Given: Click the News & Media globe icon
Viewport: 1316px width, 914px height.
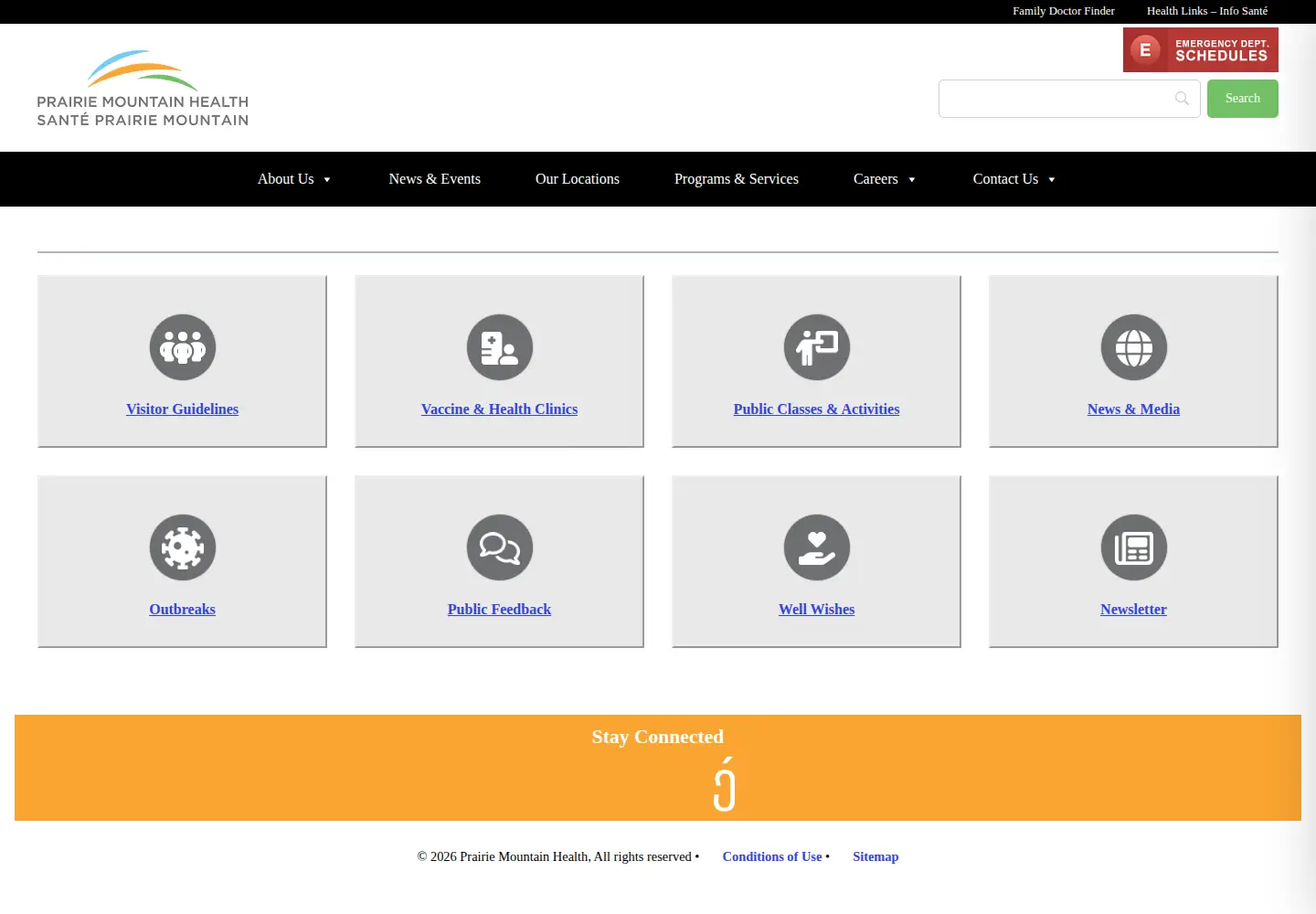Looking at the screenshot, I should (x=1134, y=347).
